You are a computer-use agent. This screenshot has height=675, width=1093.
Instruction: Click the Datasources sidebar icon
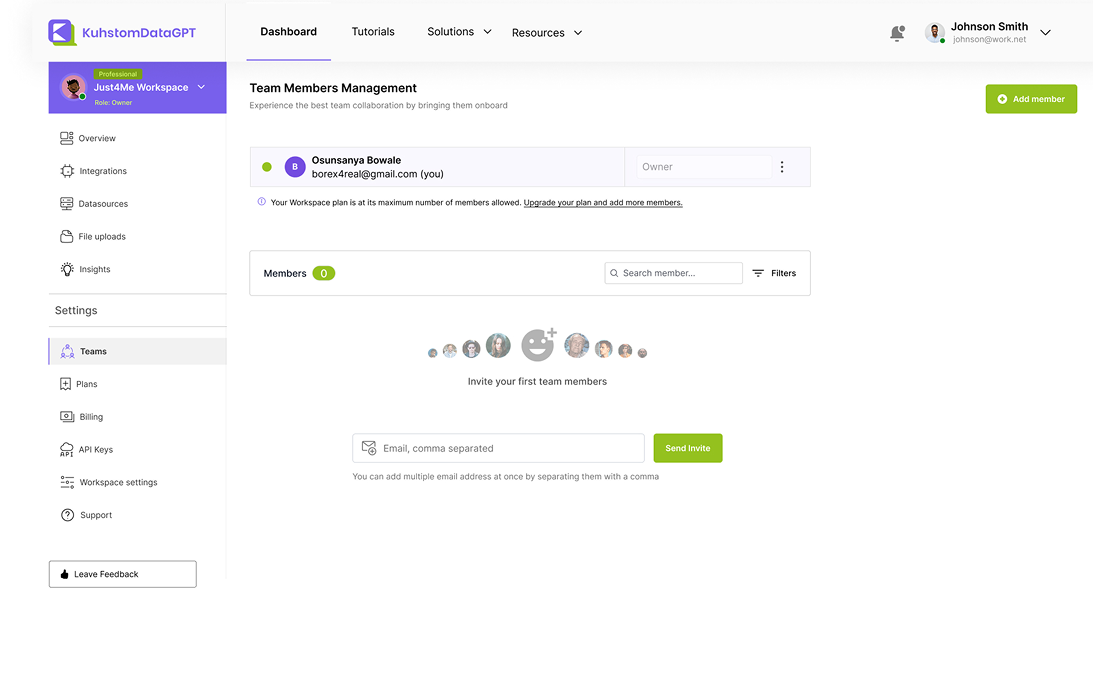click(66, 204)
